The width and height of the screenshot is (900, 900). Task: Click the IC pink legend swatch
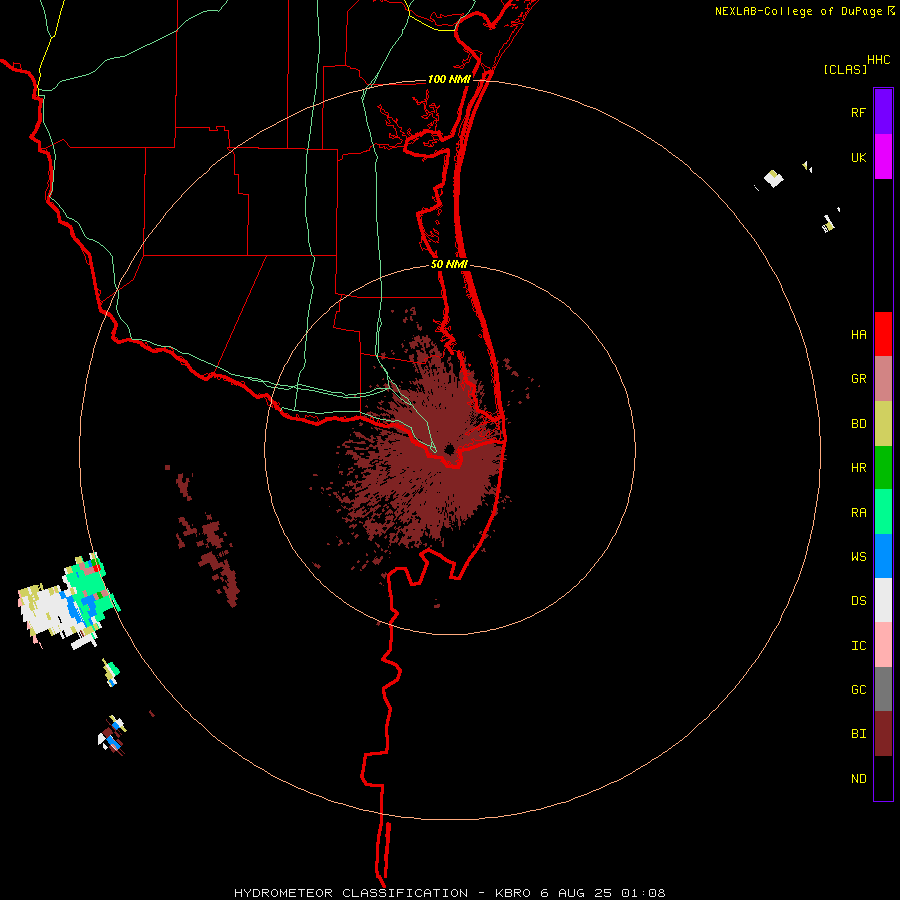click(883, 645)
